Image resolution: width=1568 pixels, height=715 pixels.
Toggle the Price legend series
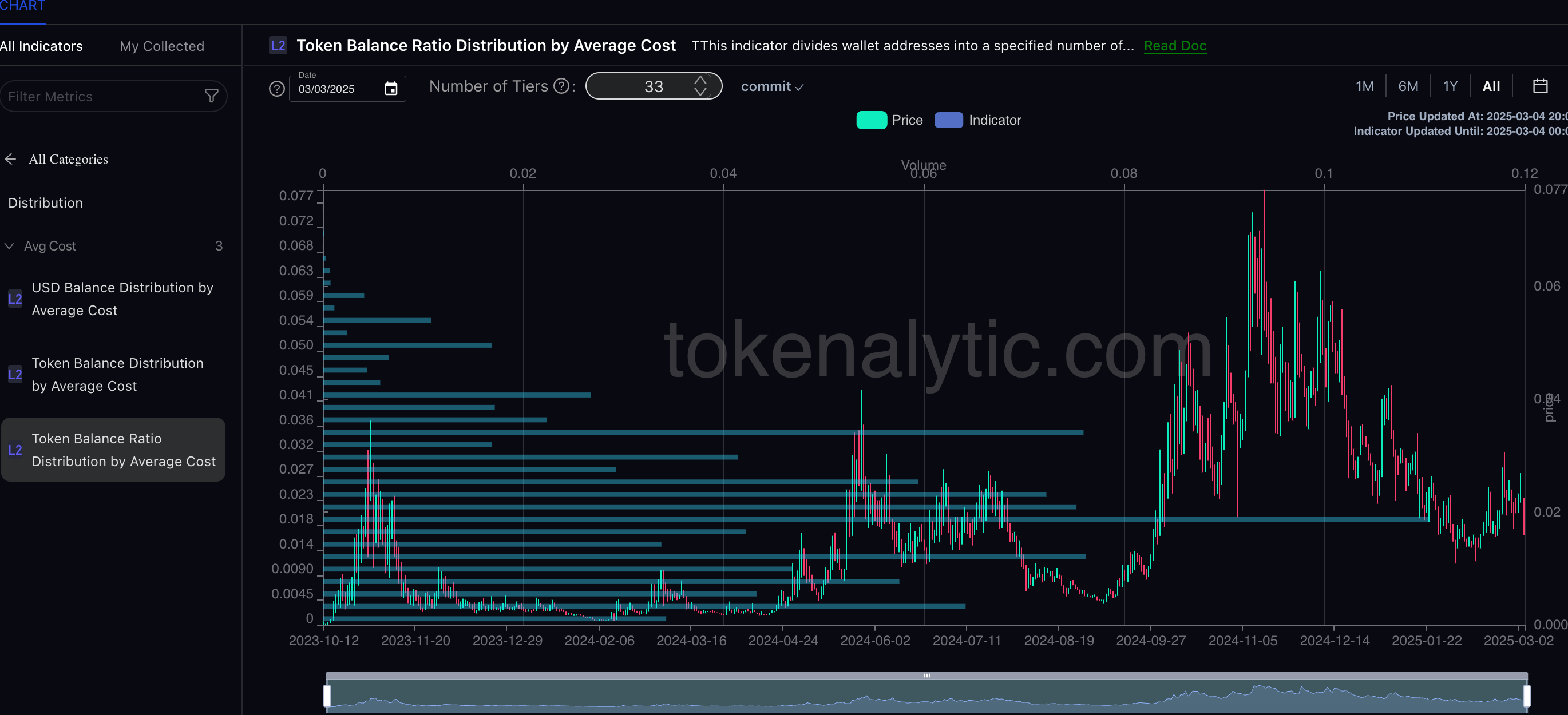[889, 120]
